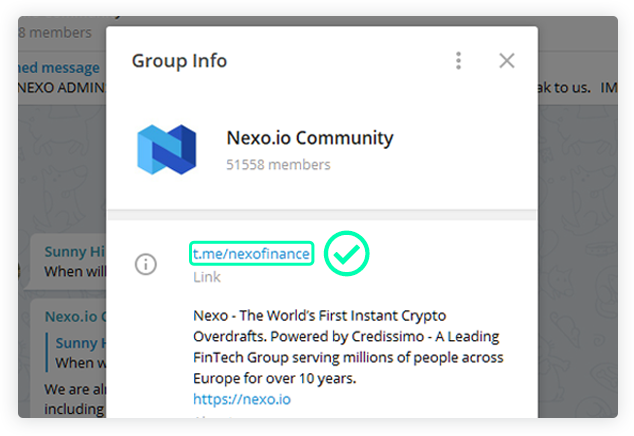This screenshot has width=634, height=436.
Task: Click the quoted Sunny reply in background chat
Action: point(76,352)
